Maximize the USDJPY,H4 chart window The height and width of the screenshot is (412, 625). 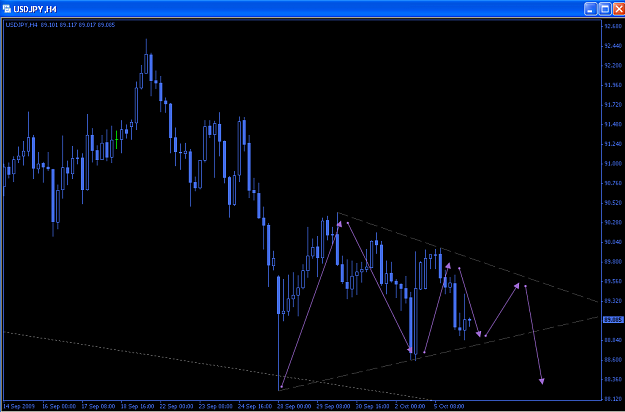pos(605,9)
